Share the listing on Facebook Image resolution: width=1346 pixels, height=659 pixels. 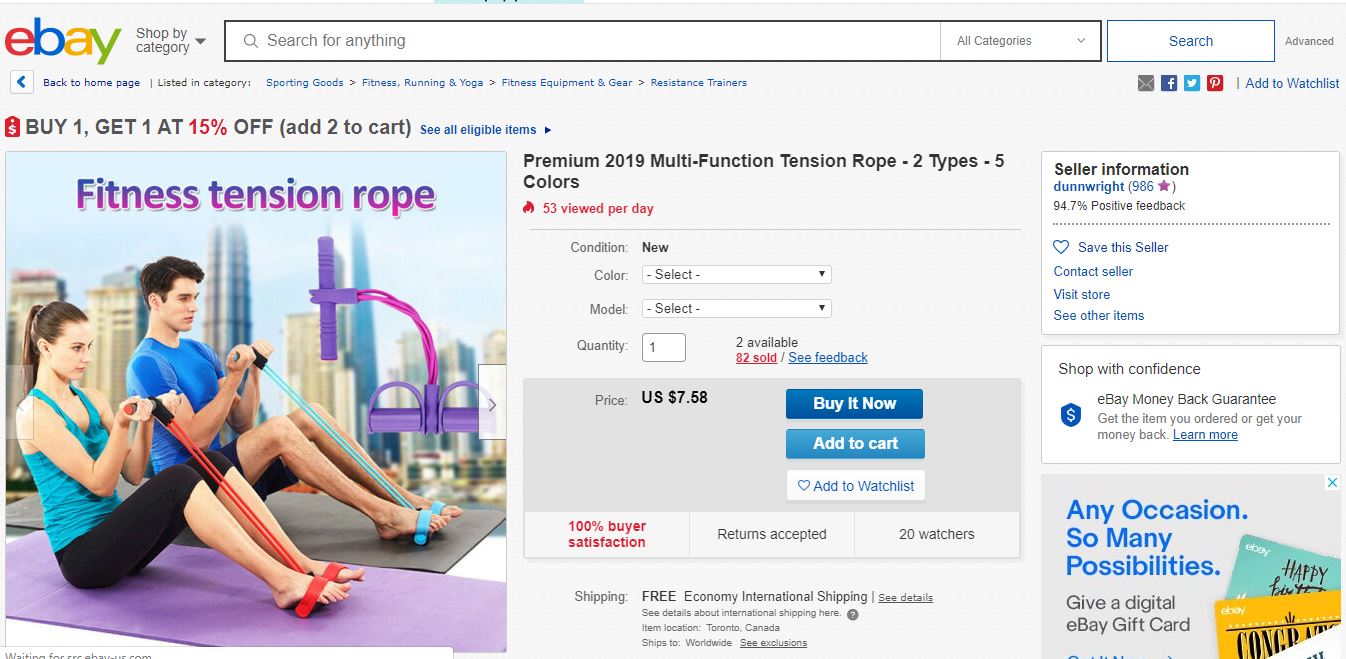click(x=1169, y=83)
